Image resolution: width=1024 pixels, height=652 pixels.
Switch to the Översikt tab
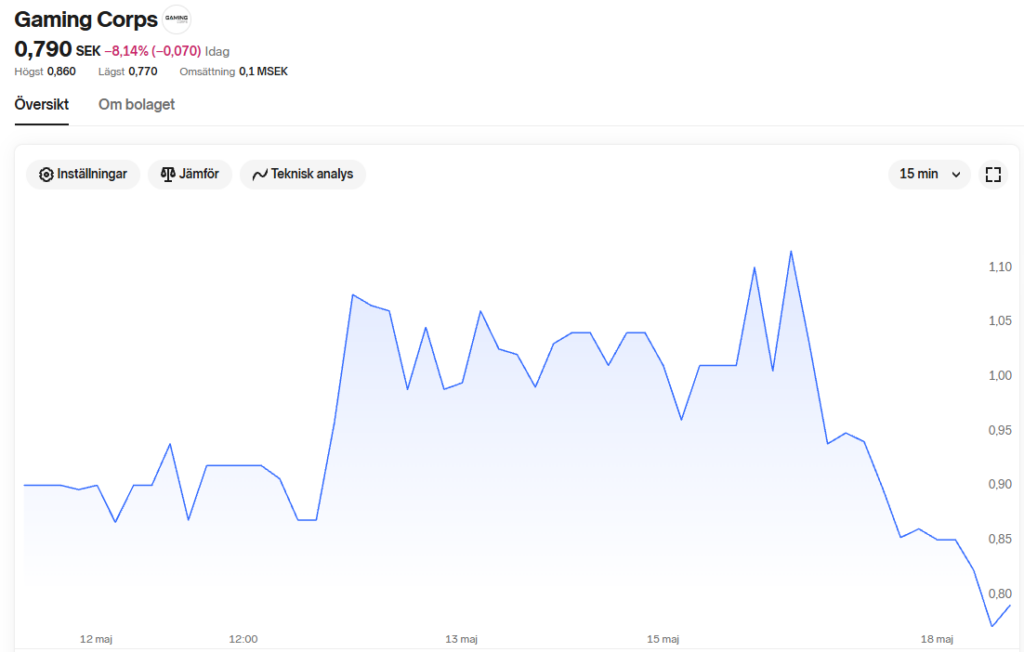[42, 105]
